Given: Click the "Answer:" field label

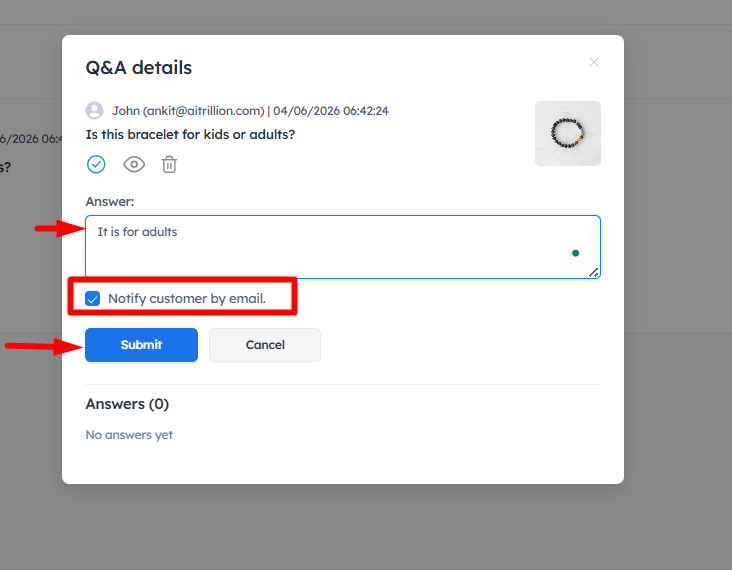Looking at the screenshot, I should pos(110,201).
